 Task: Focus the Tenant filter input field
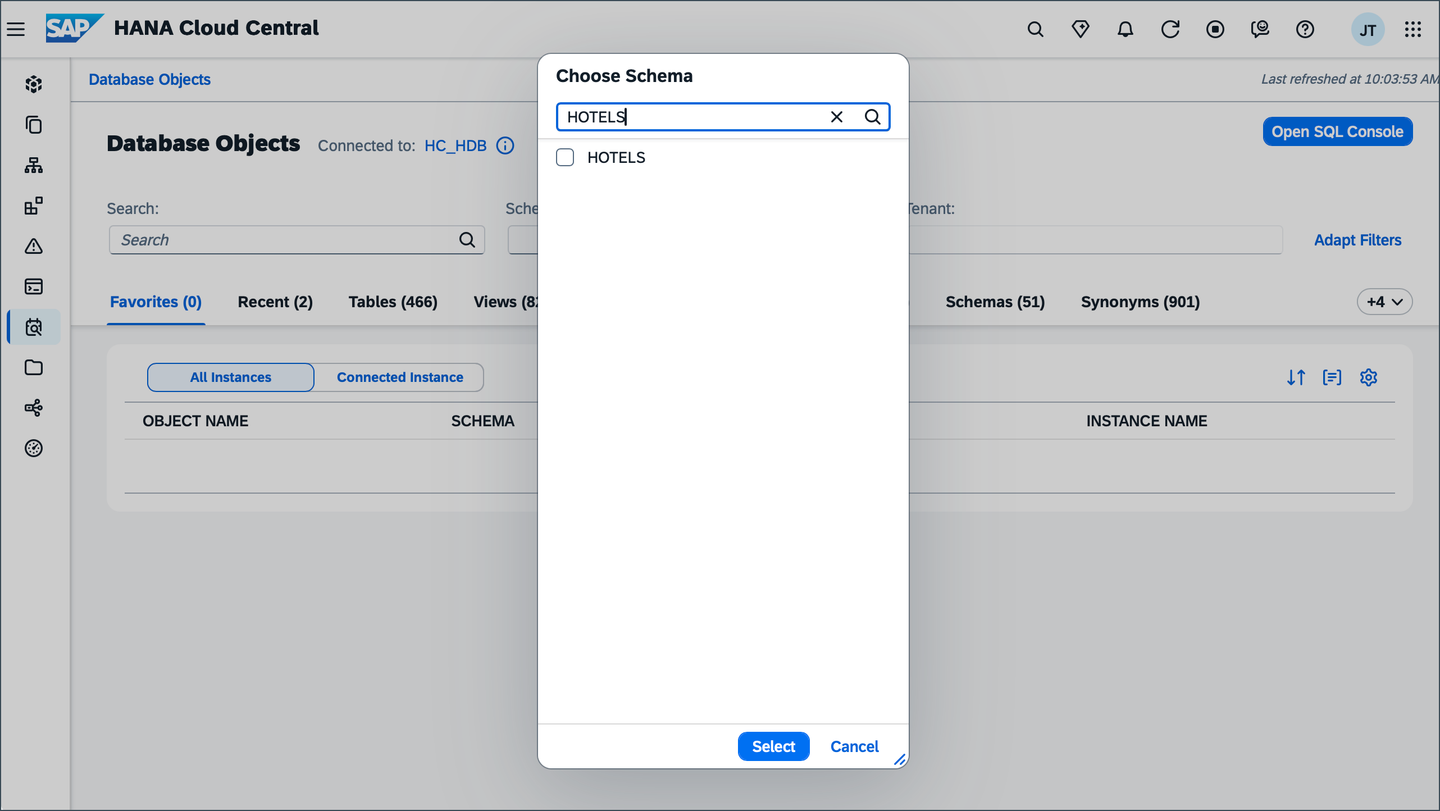click(1095, 240)
